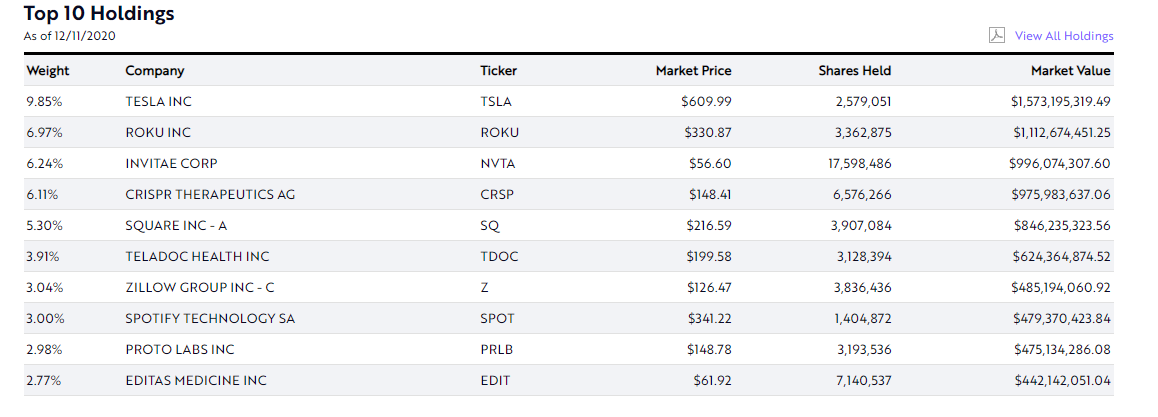Click the Market Price column header
The height and width of the screenshot is (417, 1158).
(x=693, y=71)
